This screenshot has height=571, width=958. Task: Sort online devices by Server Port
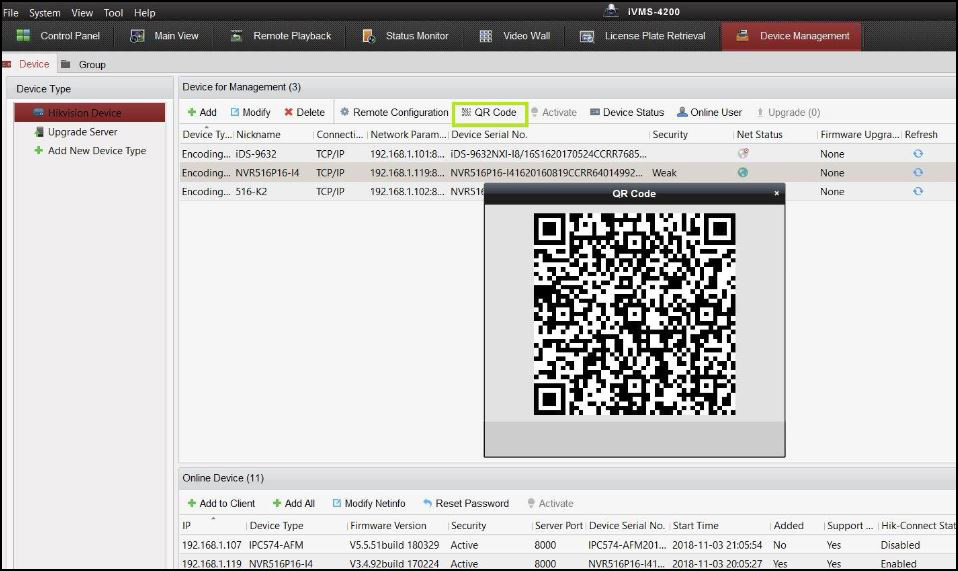click(558, 526)
